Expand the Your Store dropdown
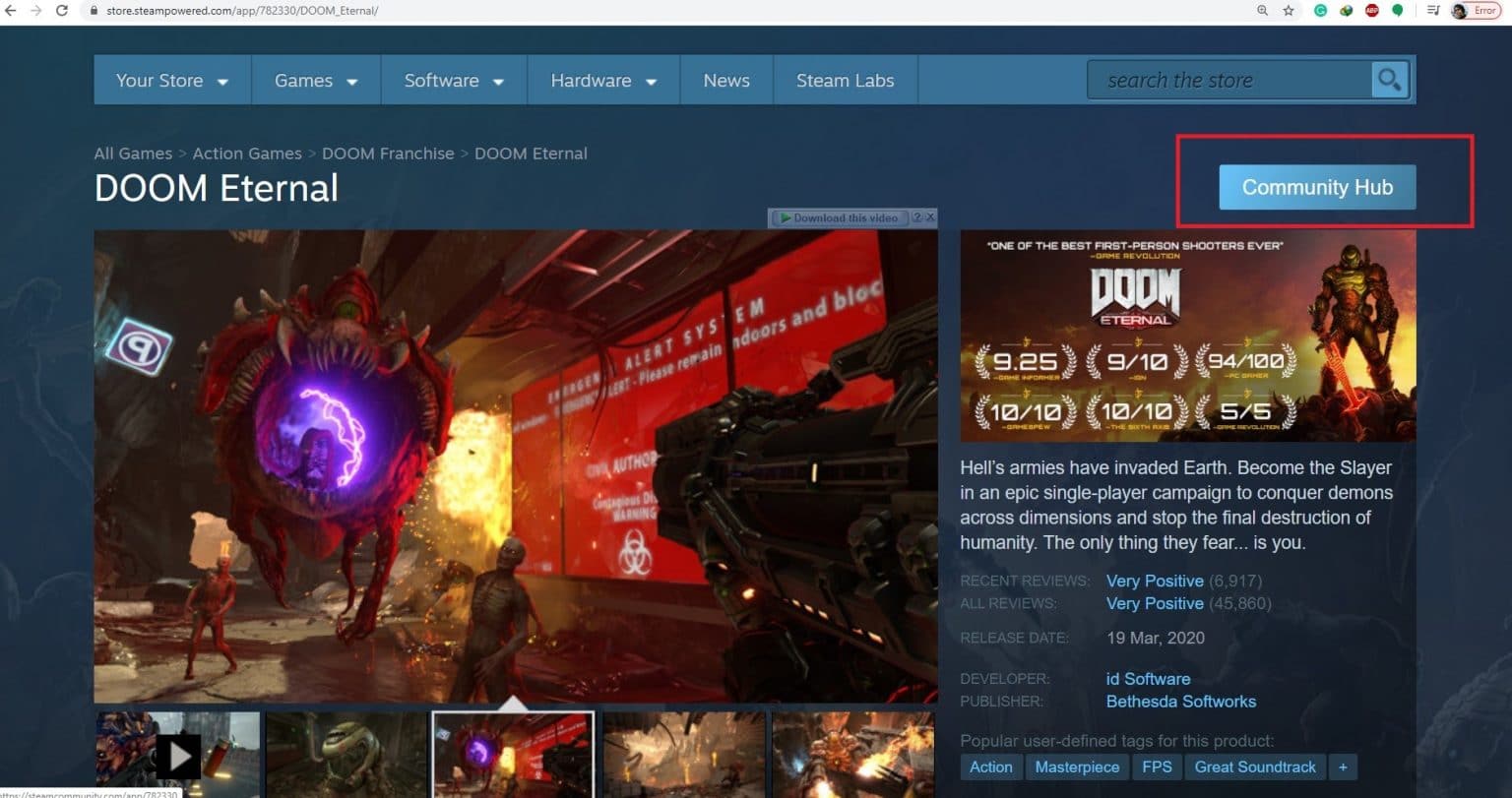Viewport: 1512px width, 798px height. [x=169, y=80]
